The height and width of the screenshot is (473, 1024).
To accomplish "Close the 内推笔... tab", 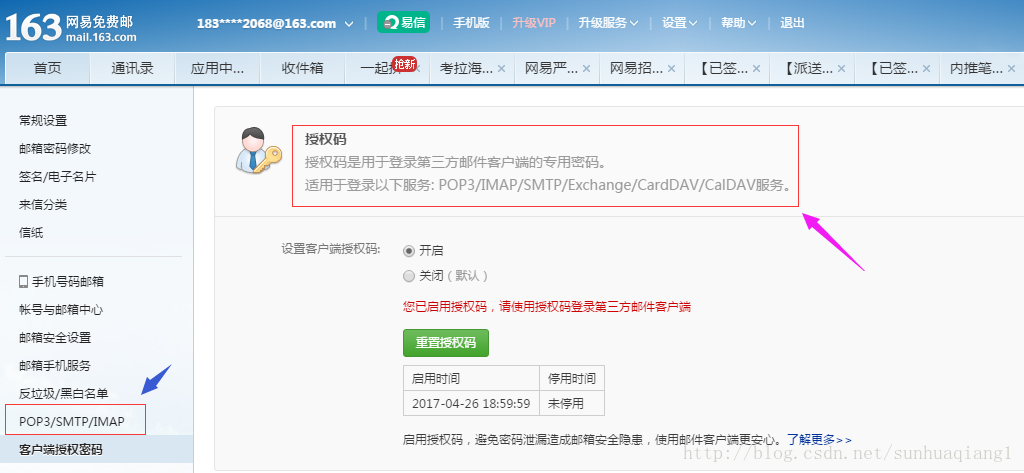I will click(x=1012, y=68).
